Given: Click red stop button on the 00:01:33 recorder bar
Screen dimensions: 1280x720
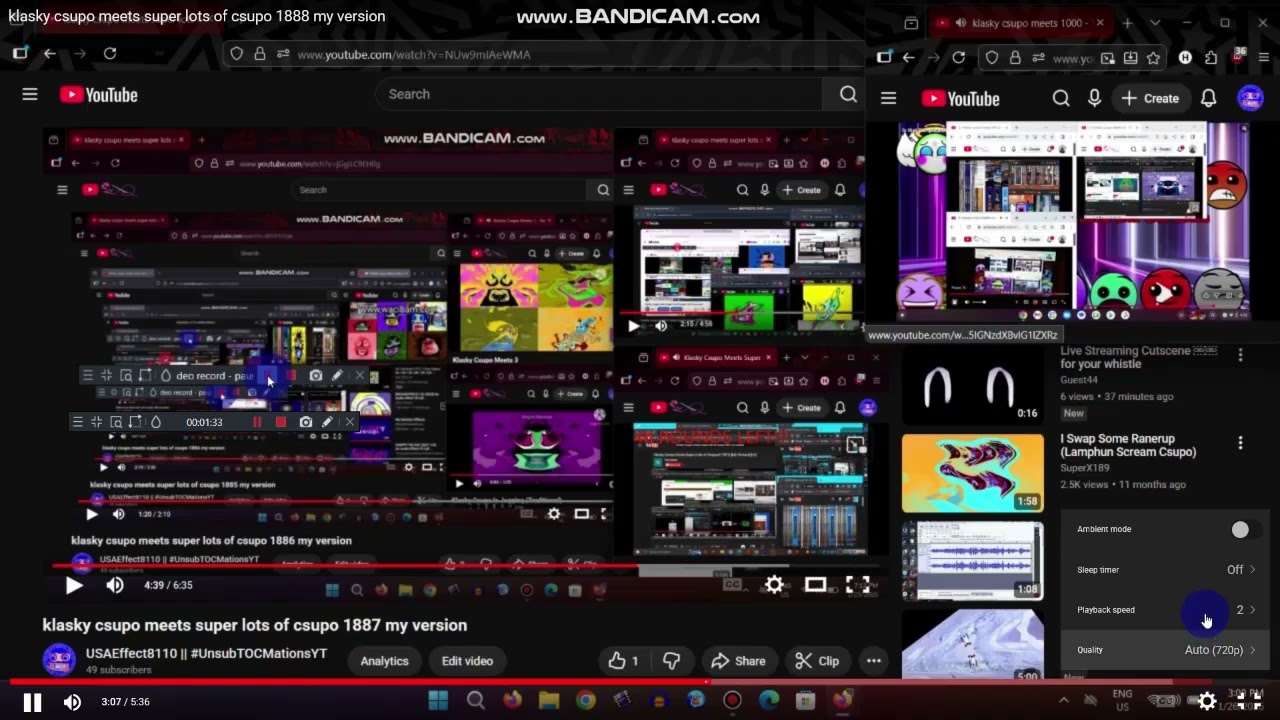Looking at the screenshot, I should click(x=281, y=422).
